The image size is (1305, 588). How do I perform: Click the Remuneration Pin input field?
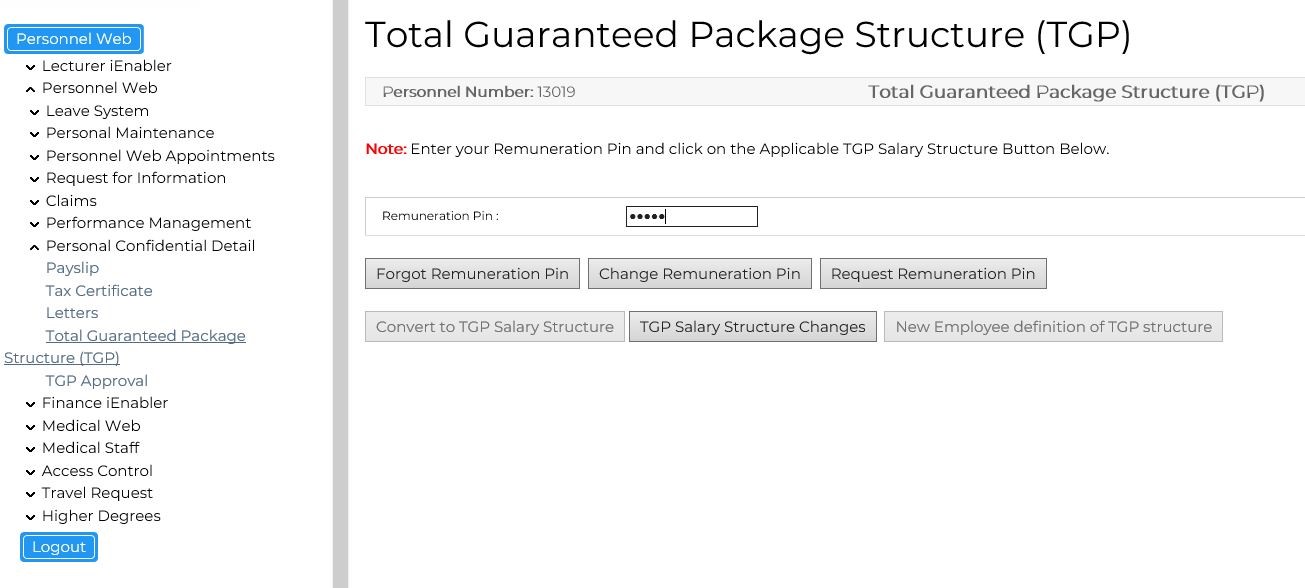point(691,216)
